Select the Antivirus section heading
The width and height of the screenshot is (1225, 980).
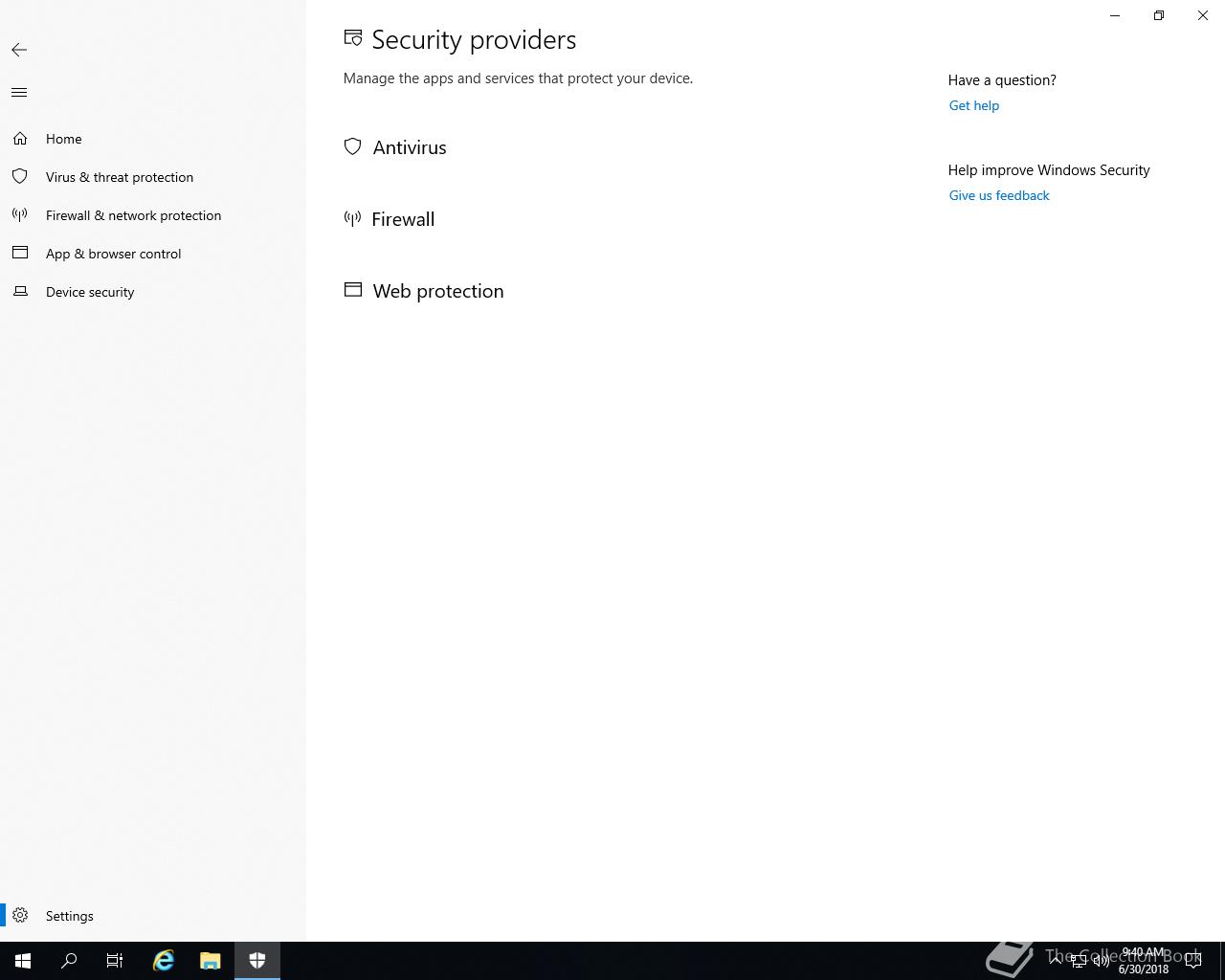410,147
